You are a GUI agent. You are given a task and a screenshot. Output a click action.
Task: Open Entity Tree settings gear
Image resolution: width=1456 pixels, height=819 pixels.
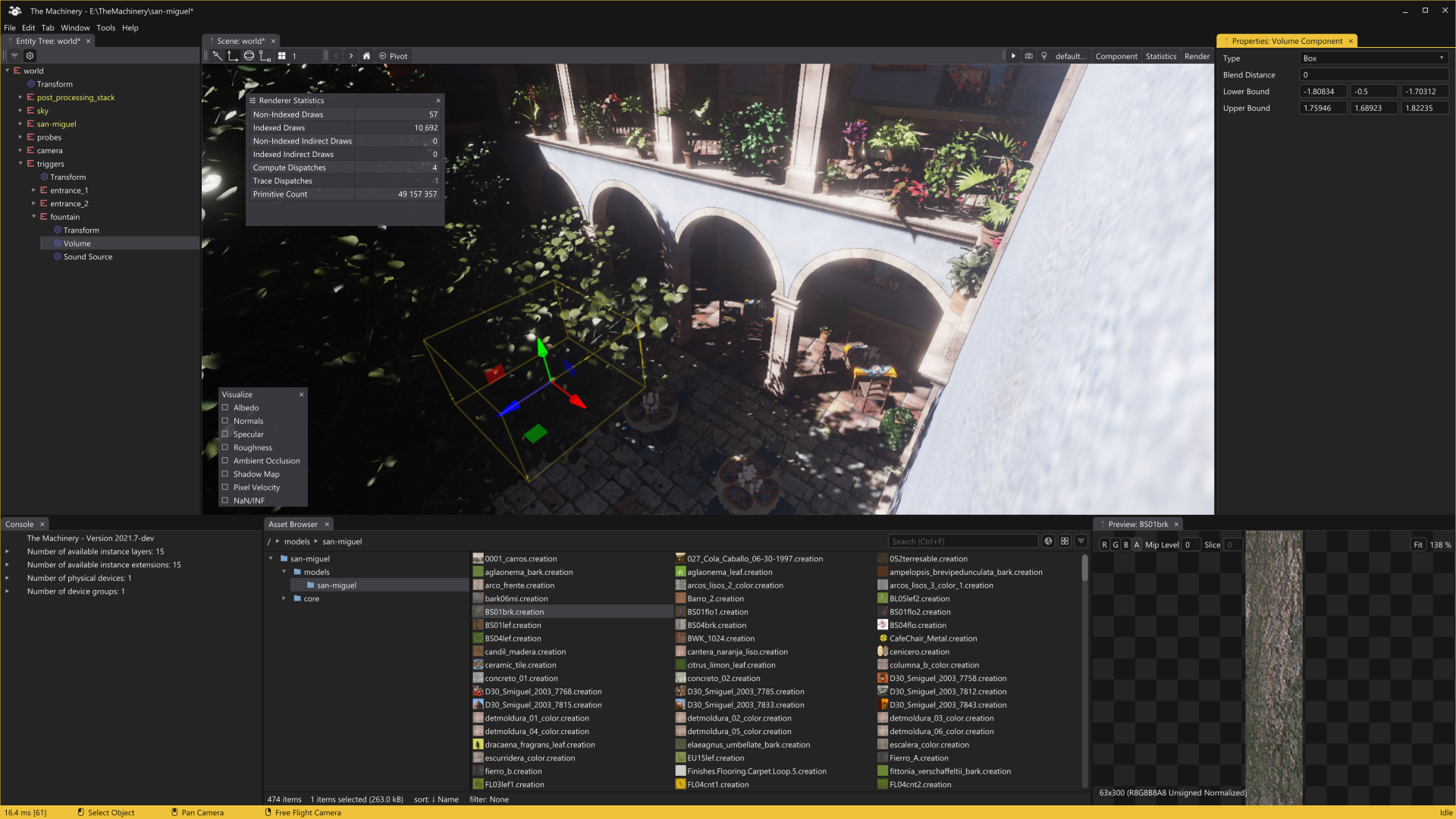pyautogui.click(x=30, y=56)
